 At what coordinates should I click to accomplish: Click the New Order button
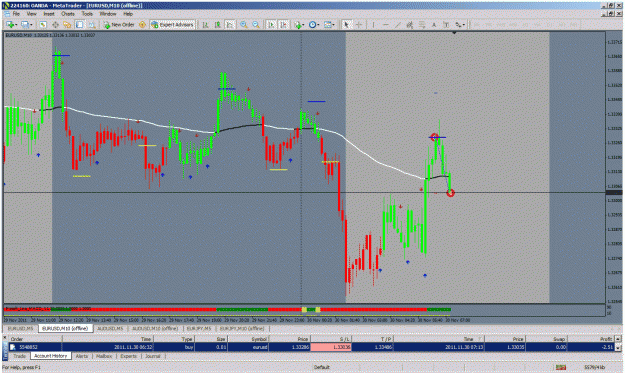[x=119, y=25]
